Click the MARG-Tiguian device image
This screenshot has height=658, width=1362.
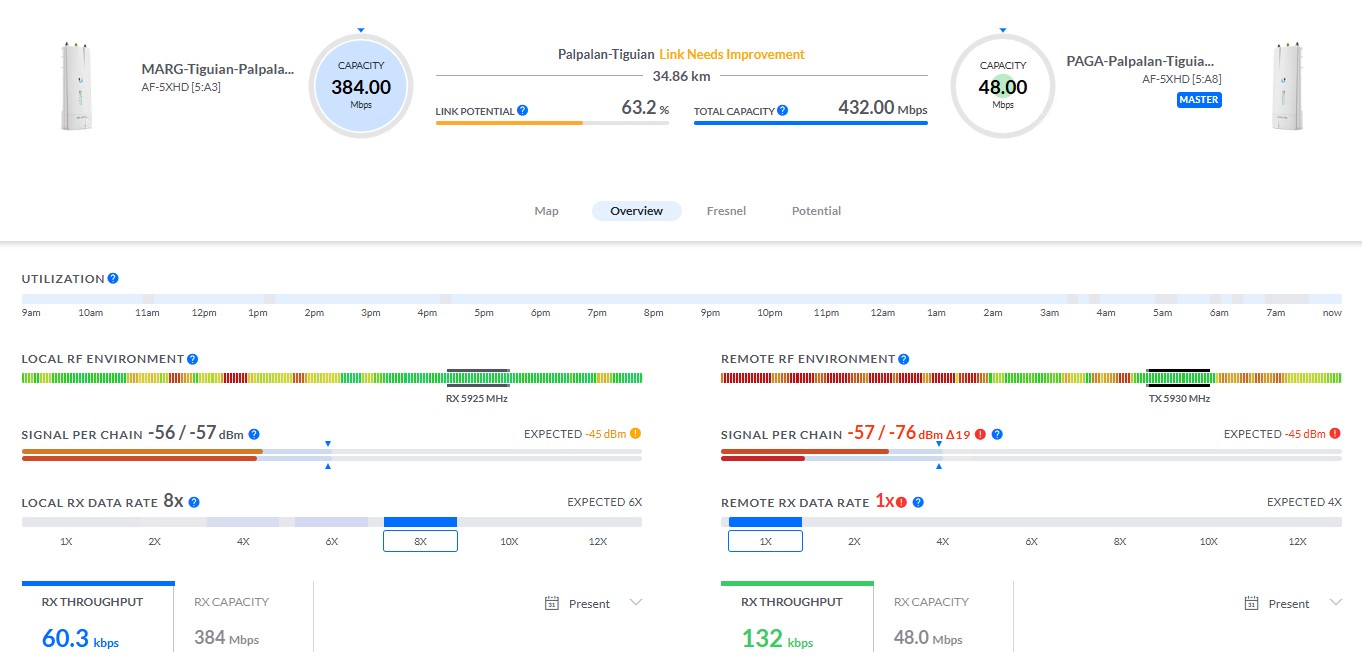[x=71, y=86]
